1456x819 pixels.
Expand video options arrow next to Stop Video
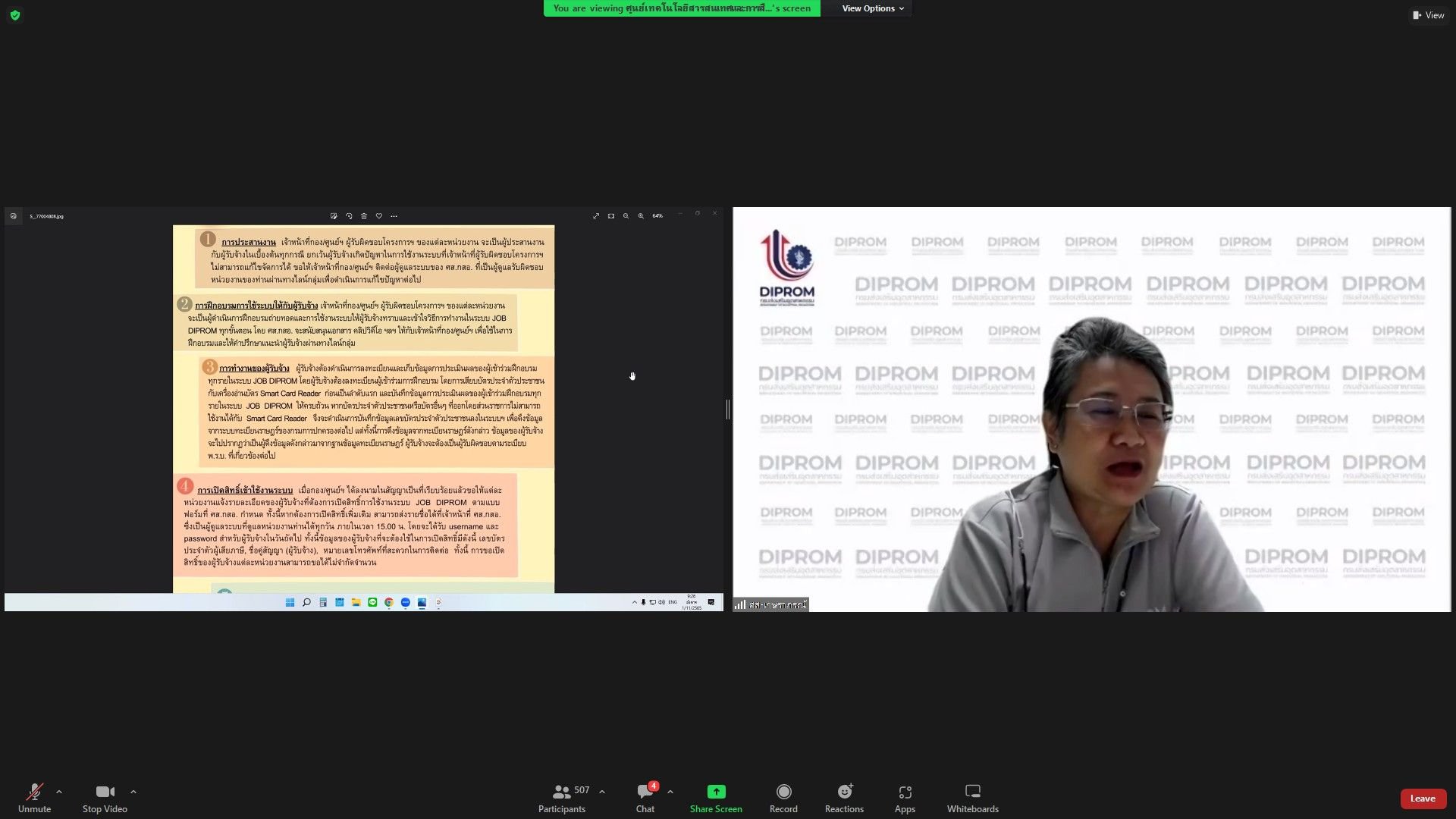(133, 792)
